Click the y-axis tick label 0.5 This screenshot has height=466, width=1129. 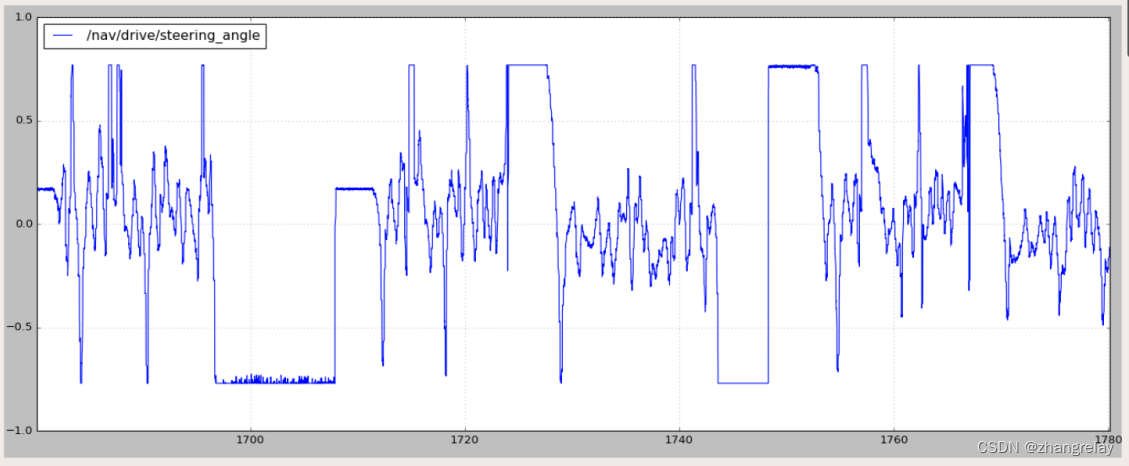24,121
